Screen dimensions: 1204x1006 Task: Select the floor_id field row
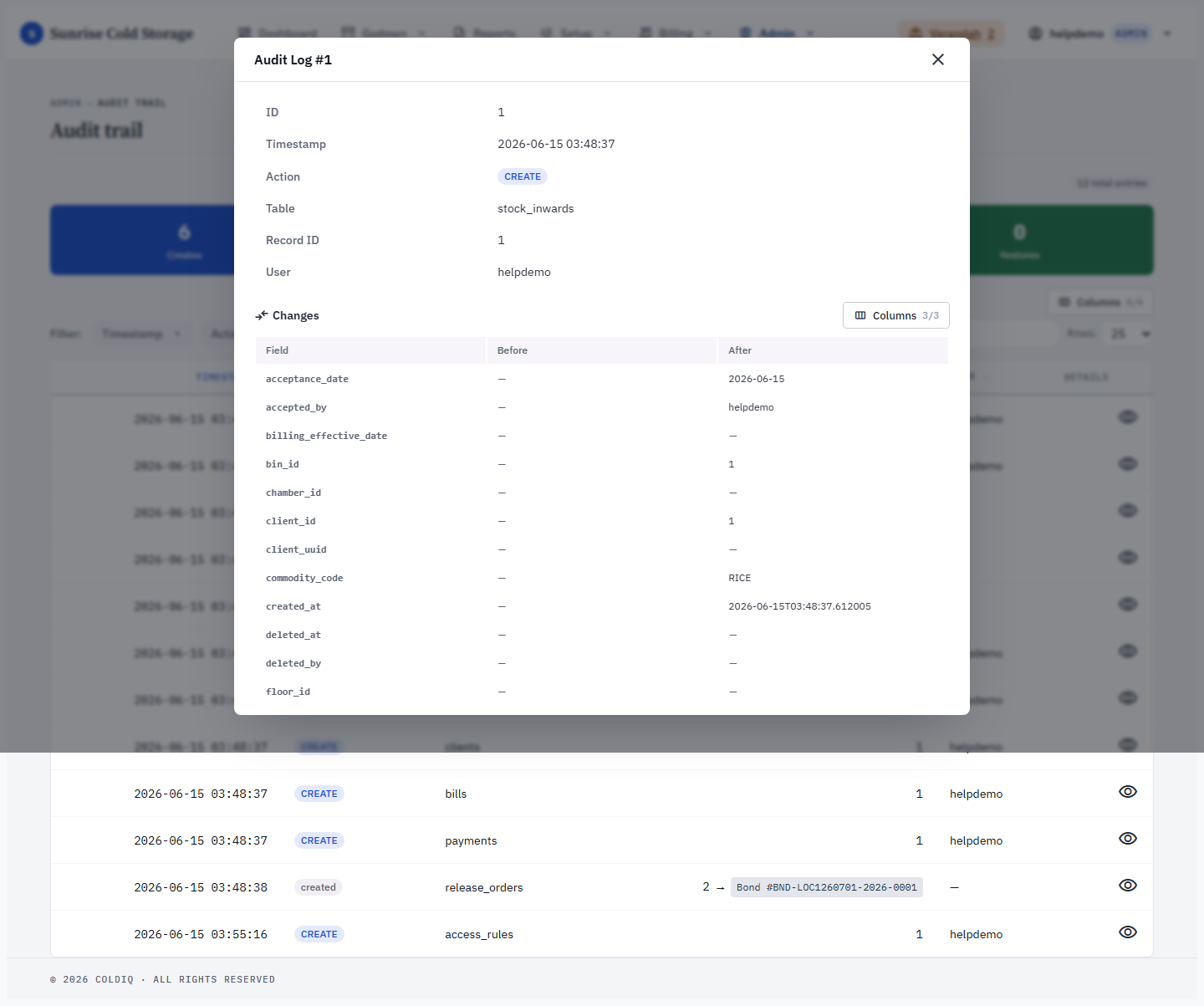[602, 692]
